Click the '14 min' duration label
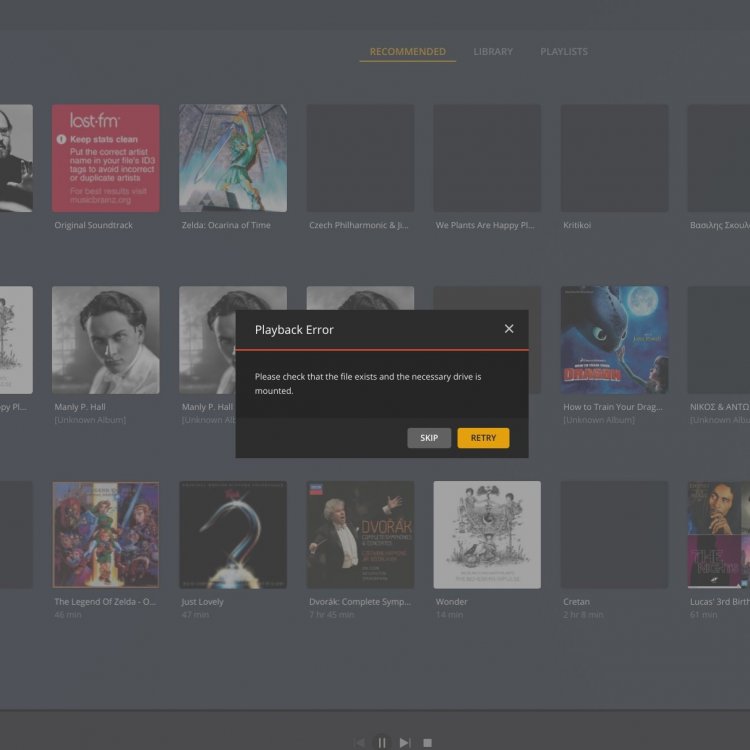Screen dimensions: 750x750 click(449, 615)
